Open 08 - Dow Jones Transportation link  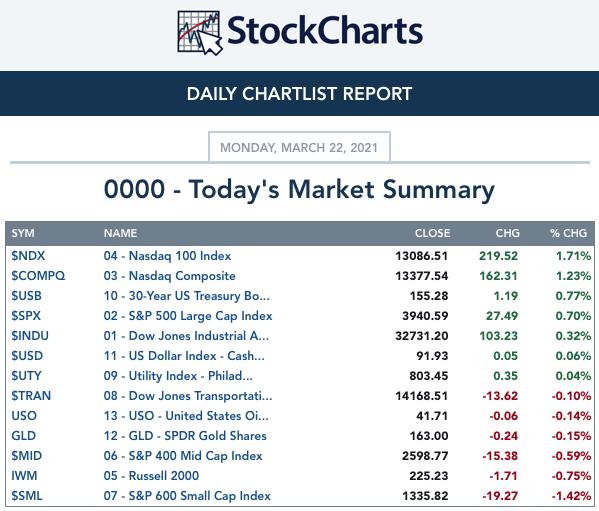coord(188,396)
